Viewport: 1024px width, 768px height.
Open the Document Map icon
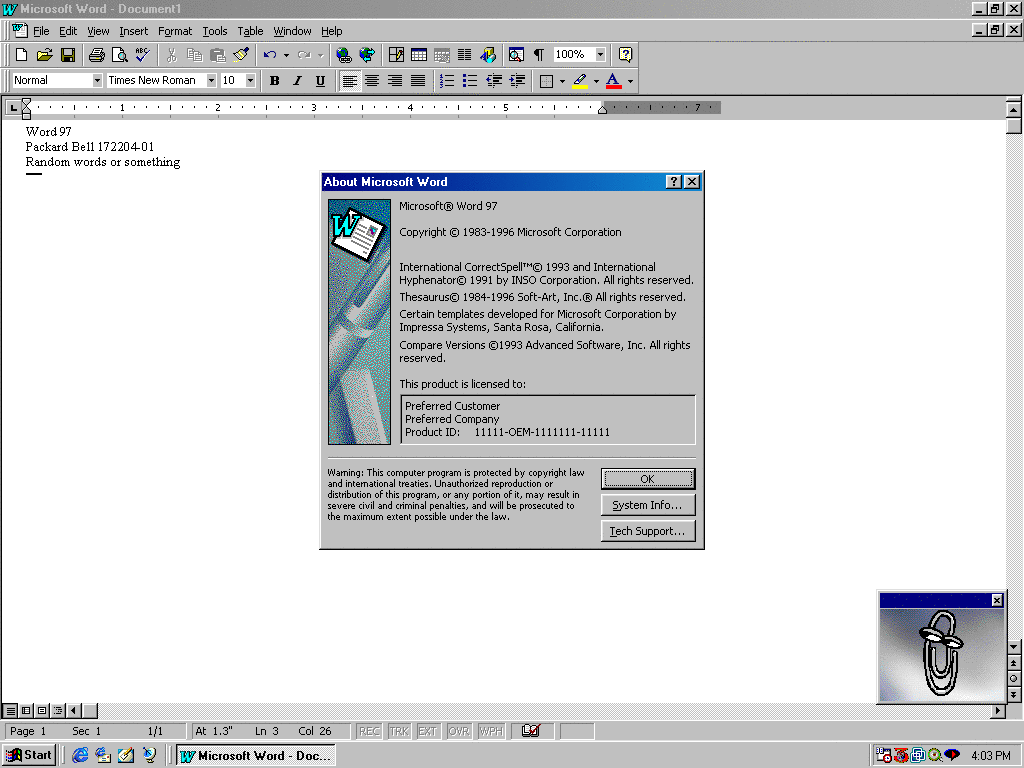515,55
